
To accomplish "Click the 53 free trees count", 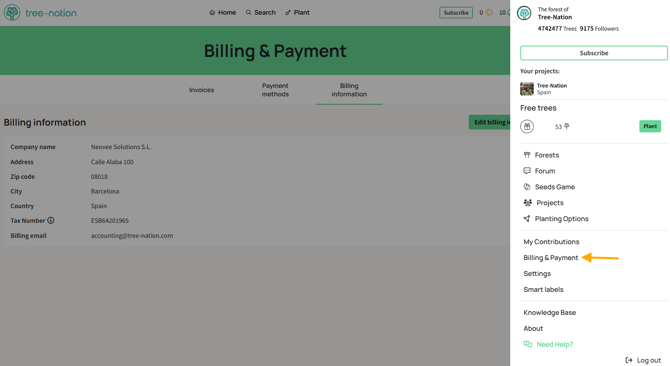I will pos(562,126).
